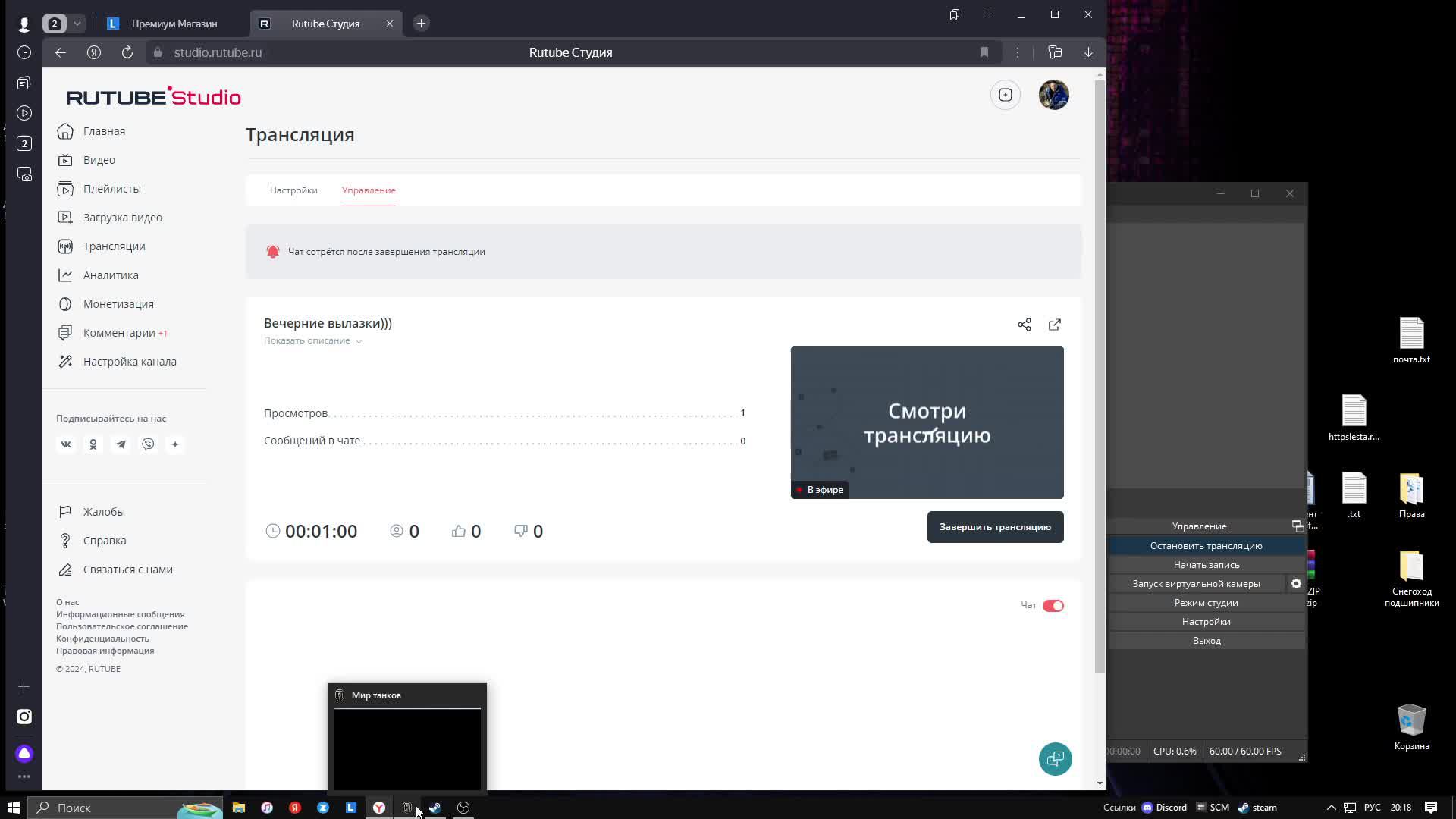Screen dimensions: 1456x819
Task: Open Комментарии section
Action: click(111, 333)
